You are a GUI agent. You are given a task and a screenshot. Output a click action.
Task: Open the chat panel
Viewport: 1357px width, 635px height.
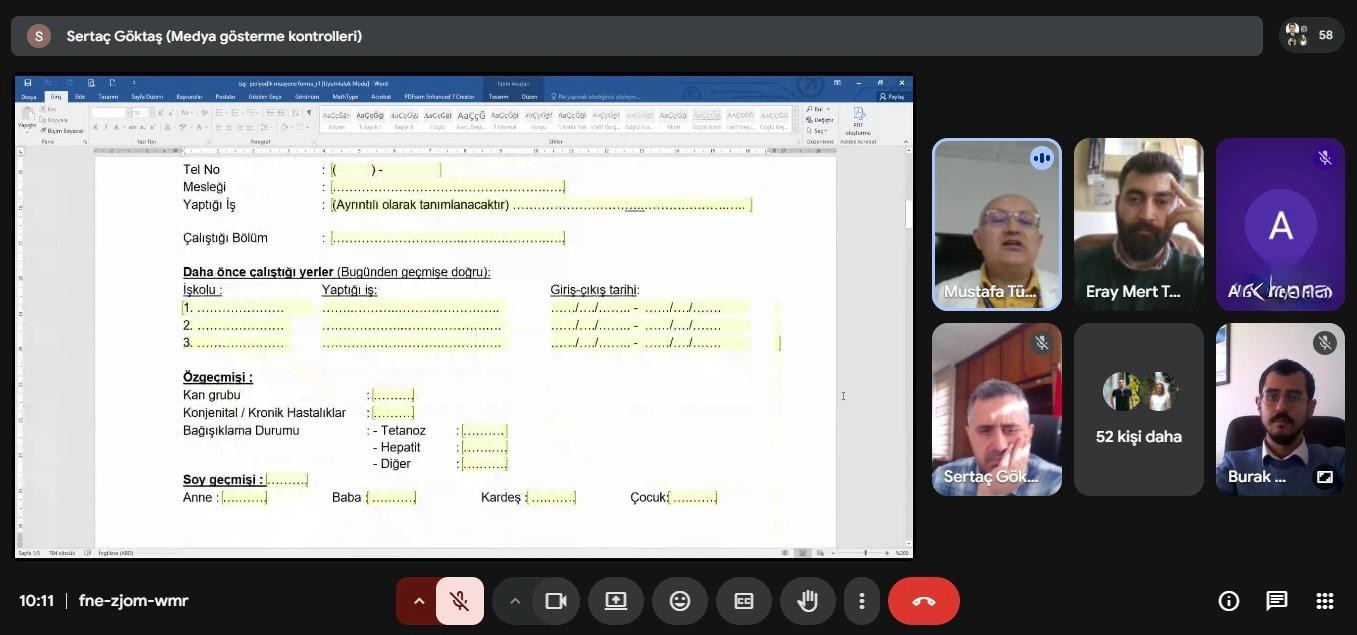coord(1276,601)
